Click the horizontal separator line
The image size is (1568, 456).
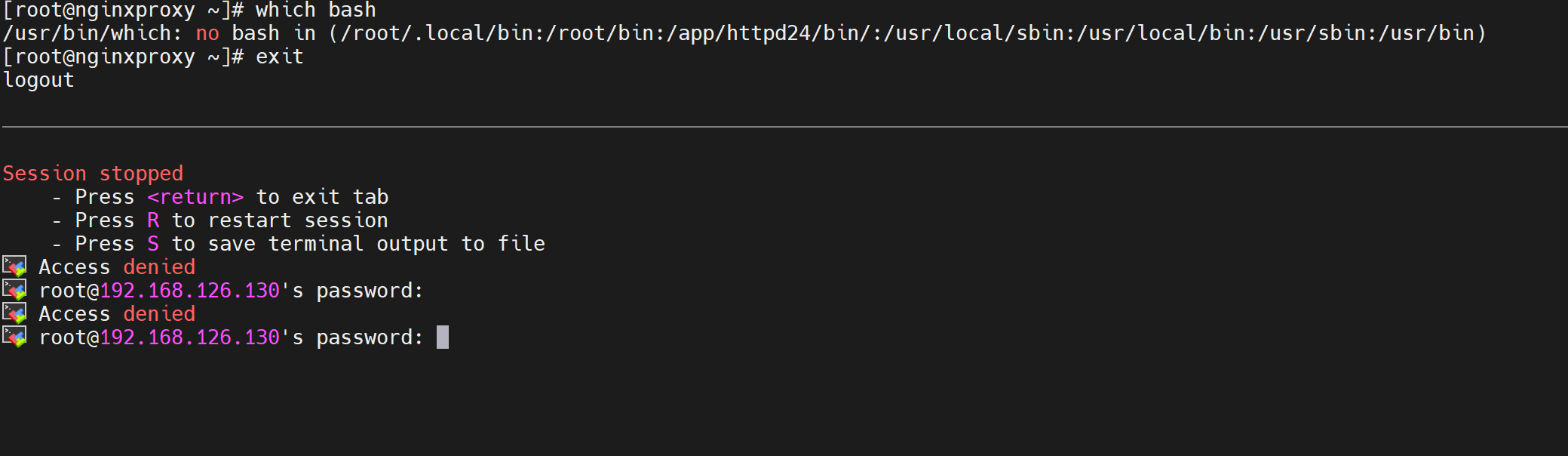click(x=784, y=127)
